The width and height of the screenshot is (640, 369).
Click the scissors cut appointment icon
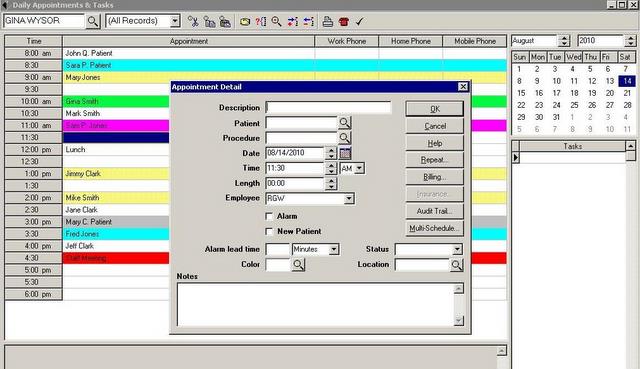[x=193, y=21]
